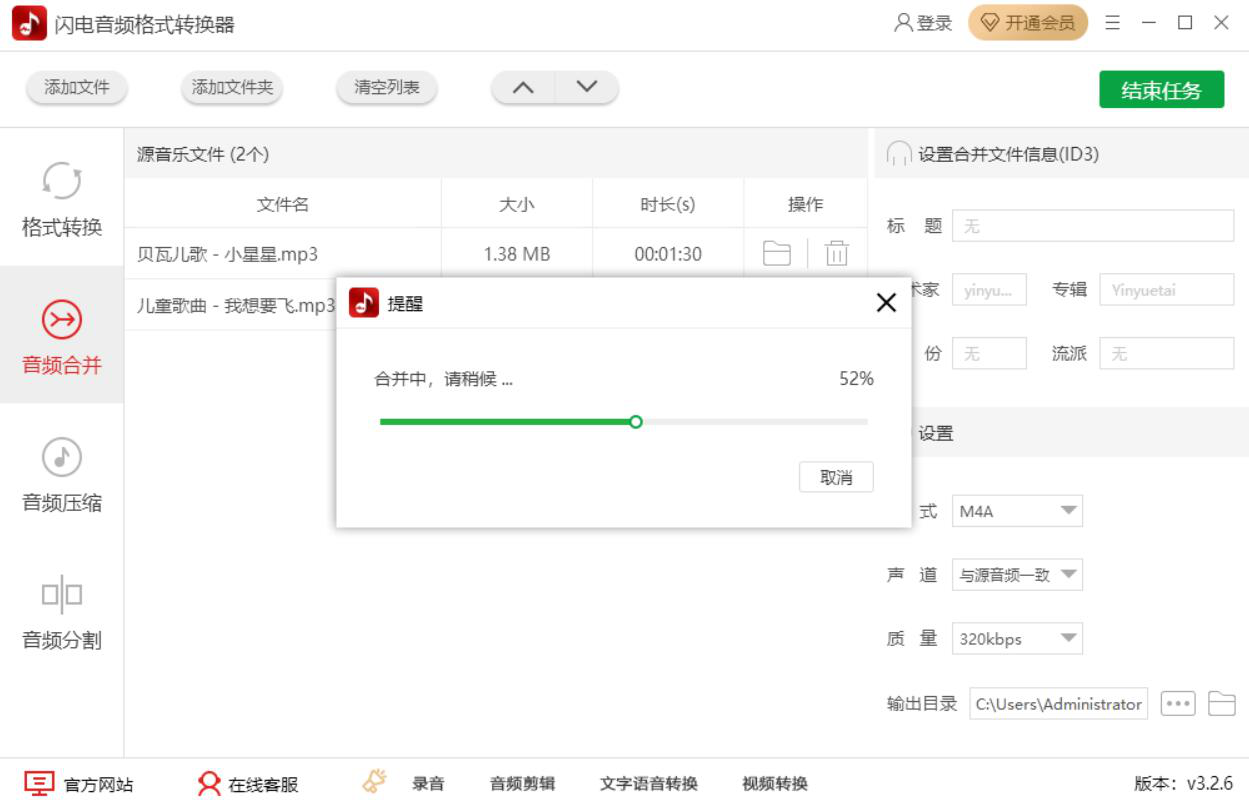Browse output path with the ... button
The height and width of the screenshot is (804, 1249).
1178,704
